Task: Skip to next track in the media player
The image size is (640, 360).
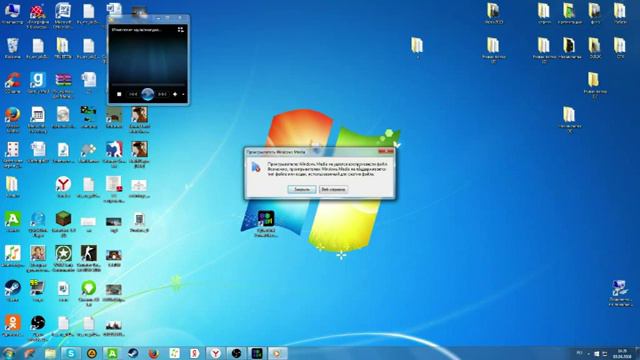Action: tap(162, 94)
